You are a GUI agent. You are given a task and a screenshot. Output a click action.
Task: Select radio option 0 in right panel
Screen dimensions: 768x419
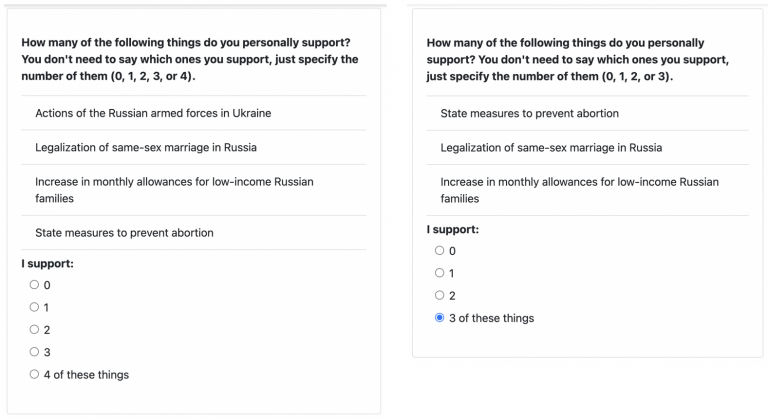439,250
